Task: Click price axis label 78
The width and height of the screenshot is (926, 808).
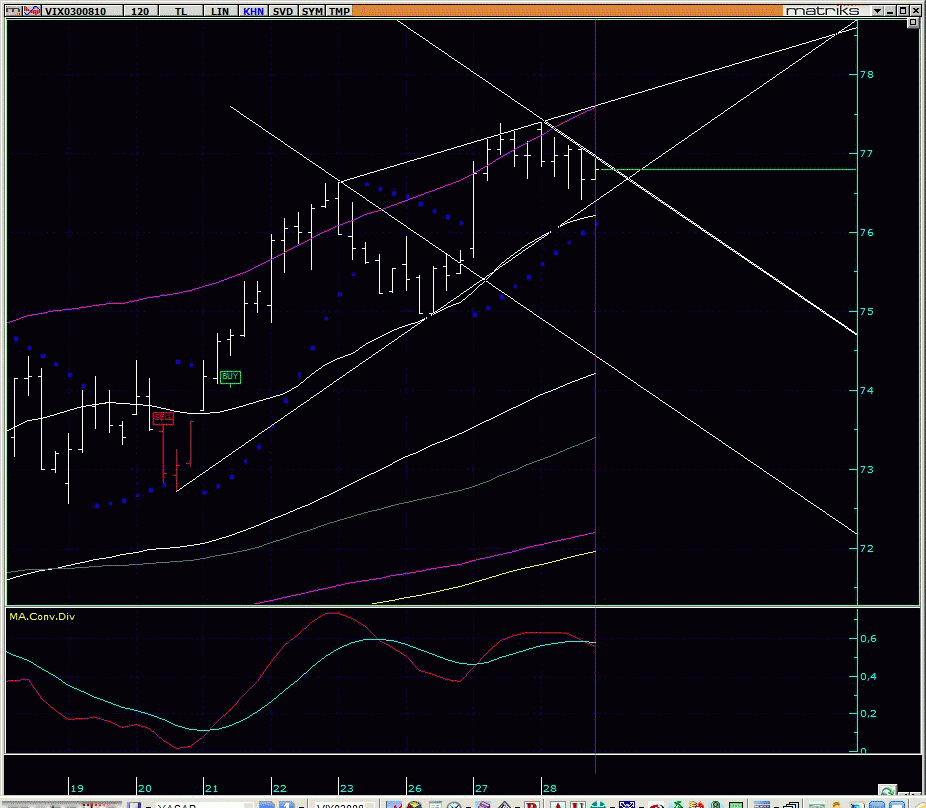Action: click(866, 74)
